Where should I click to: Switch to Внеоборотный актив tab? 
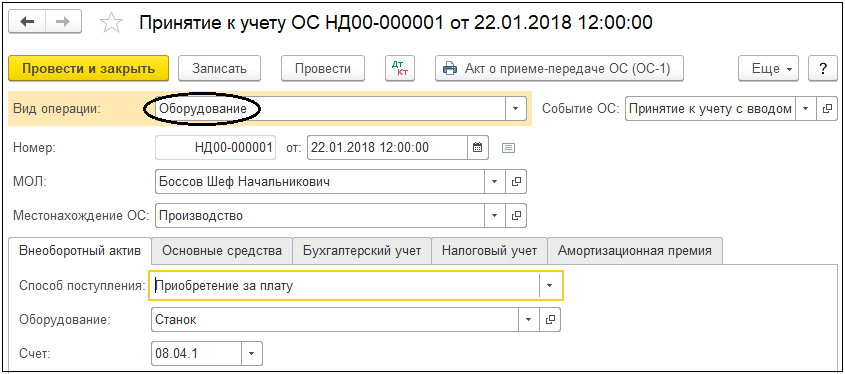point(80,251)
